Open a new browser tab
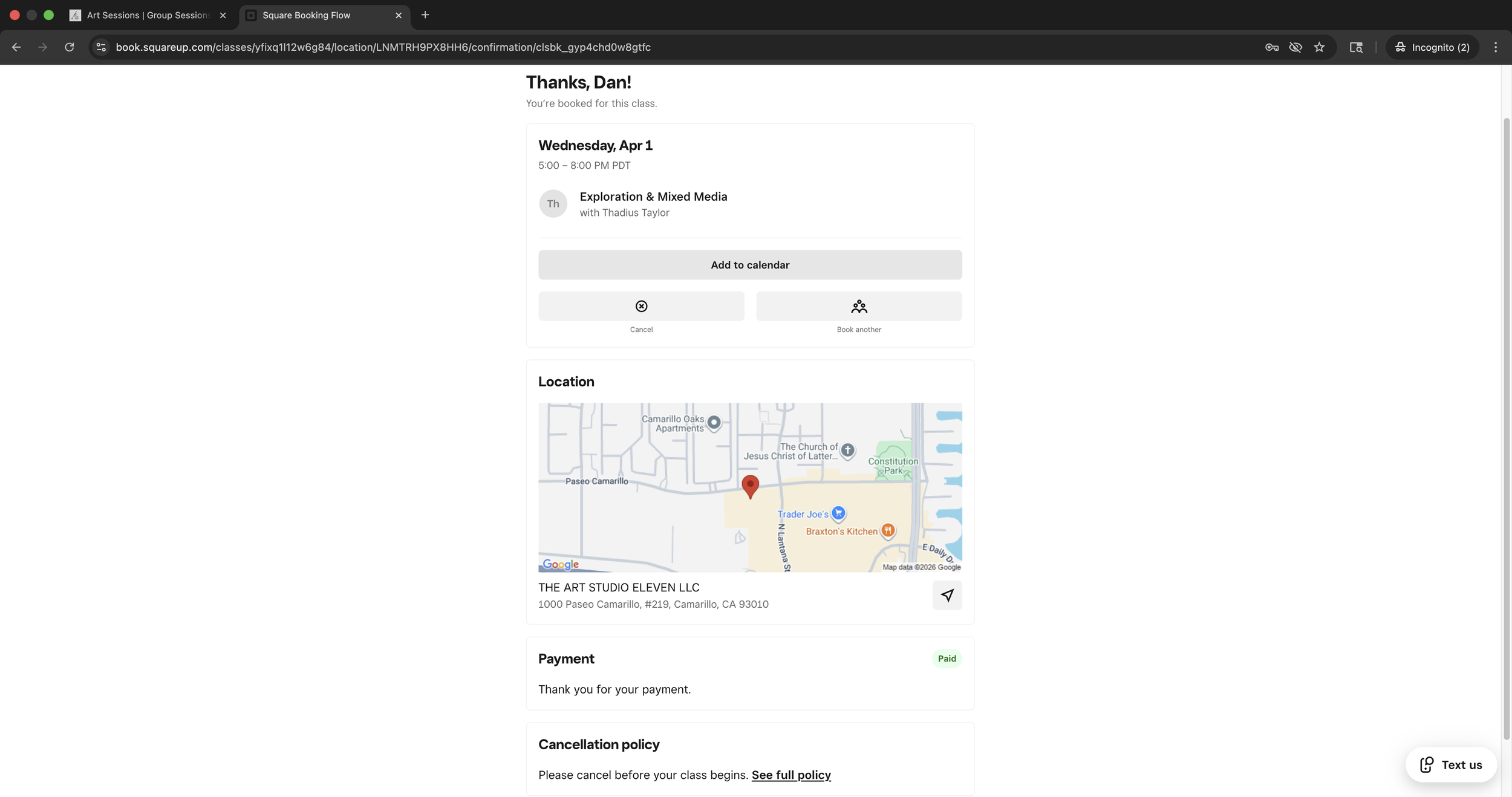Viewport: 1512px width, 797px height. coord(425,15)
